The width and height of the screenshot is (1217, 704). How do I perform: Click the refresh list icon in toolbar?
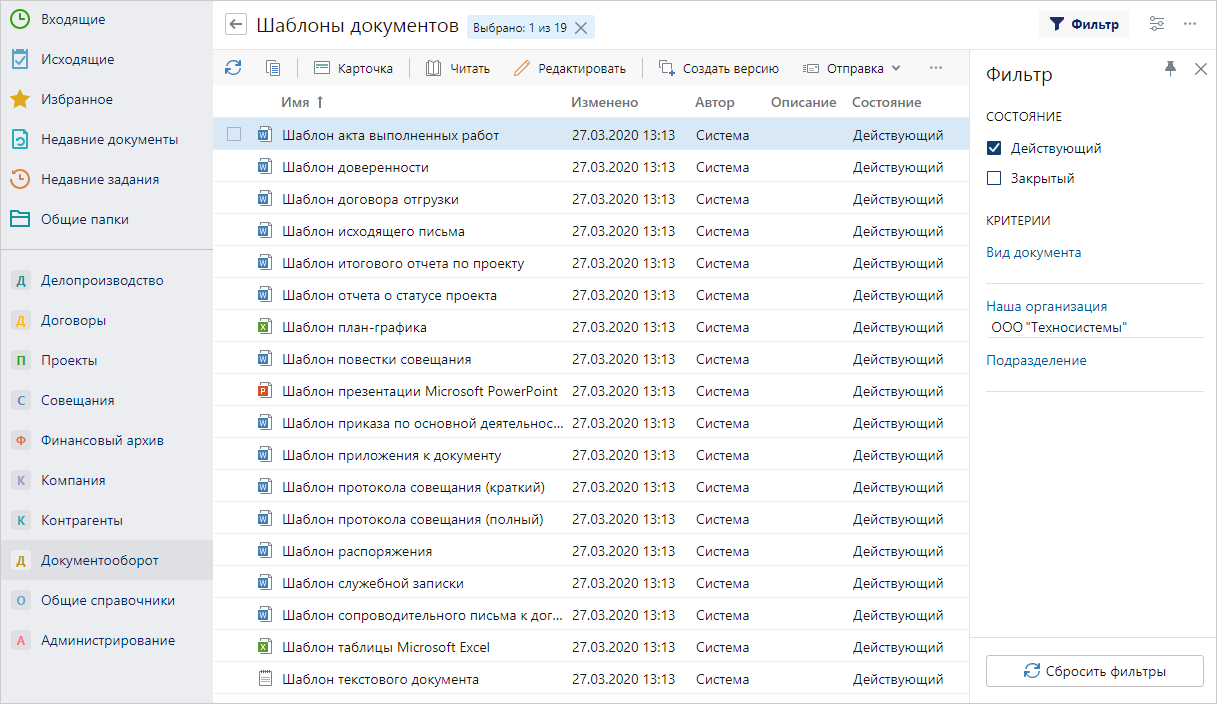coord(233,68)
